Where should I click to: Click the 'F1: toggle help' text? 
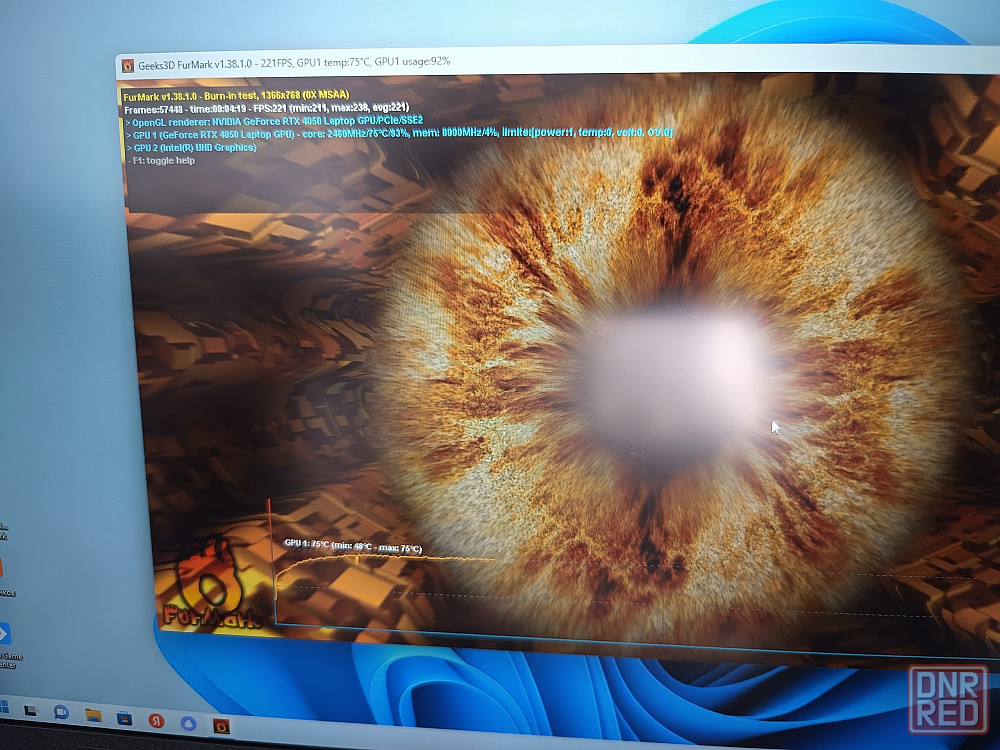pyautogui.click(x=163, y=161)
